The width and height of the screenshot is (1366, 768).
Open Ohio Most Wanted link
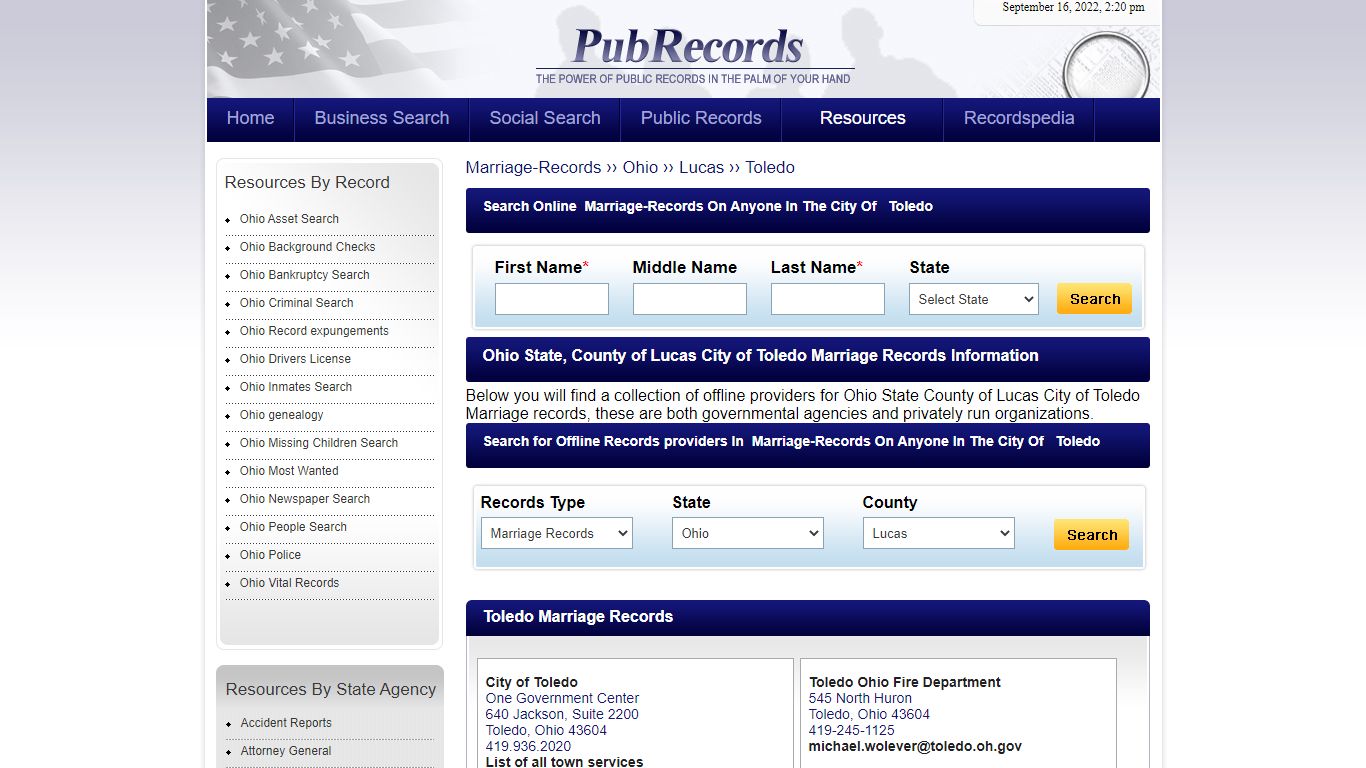(289, 471)
